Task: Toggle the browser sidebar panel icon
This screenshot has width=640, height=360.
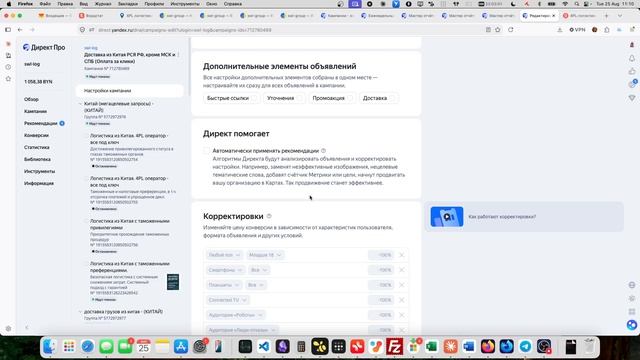Action: coord(8,30)
